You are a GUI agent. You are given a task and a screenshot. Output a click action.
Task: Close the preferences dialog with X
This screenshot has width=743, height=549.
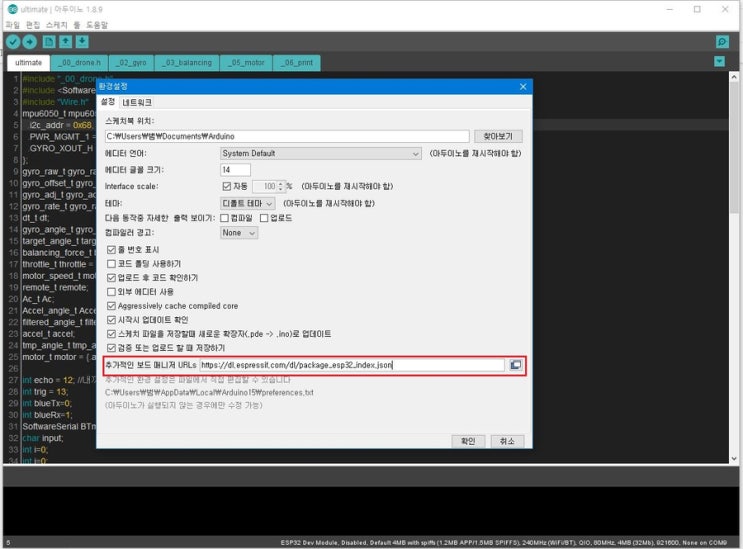tap(523, 87)
